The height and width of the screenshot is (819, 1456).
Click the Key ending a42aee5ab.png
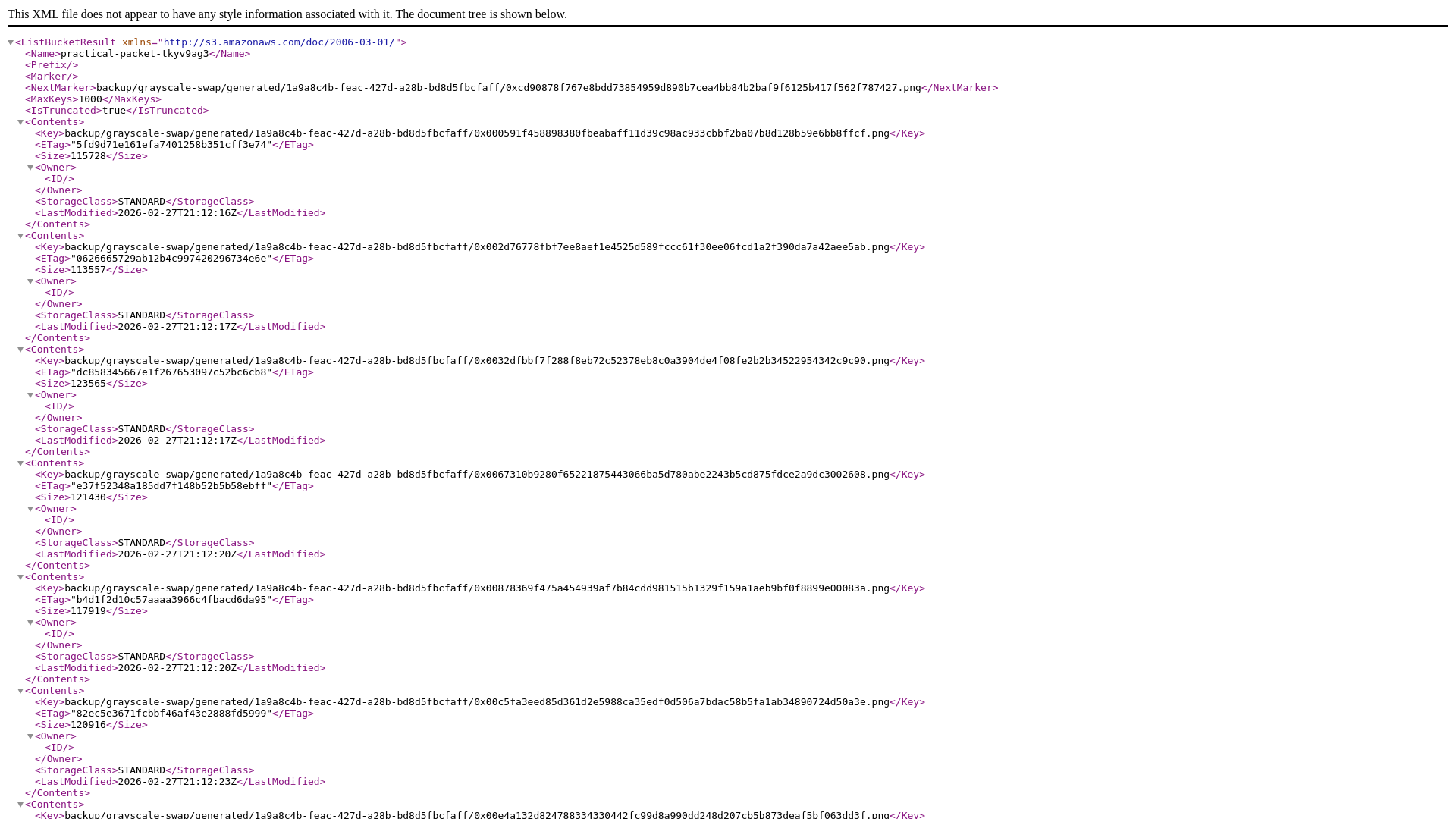[476, 247]
